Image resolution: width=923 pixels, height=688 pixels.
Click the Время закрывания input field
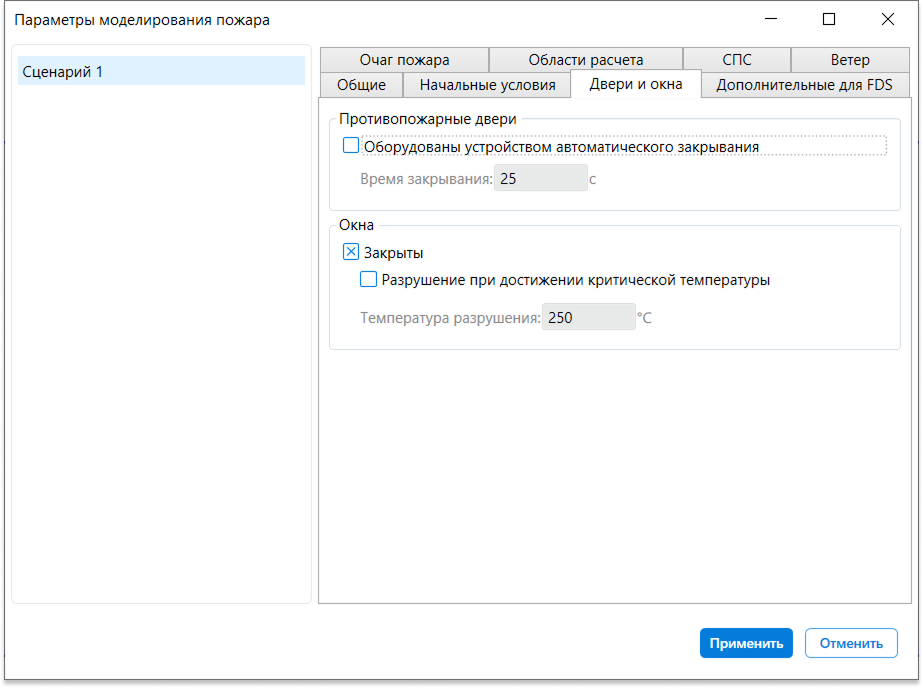coord(540,178)
